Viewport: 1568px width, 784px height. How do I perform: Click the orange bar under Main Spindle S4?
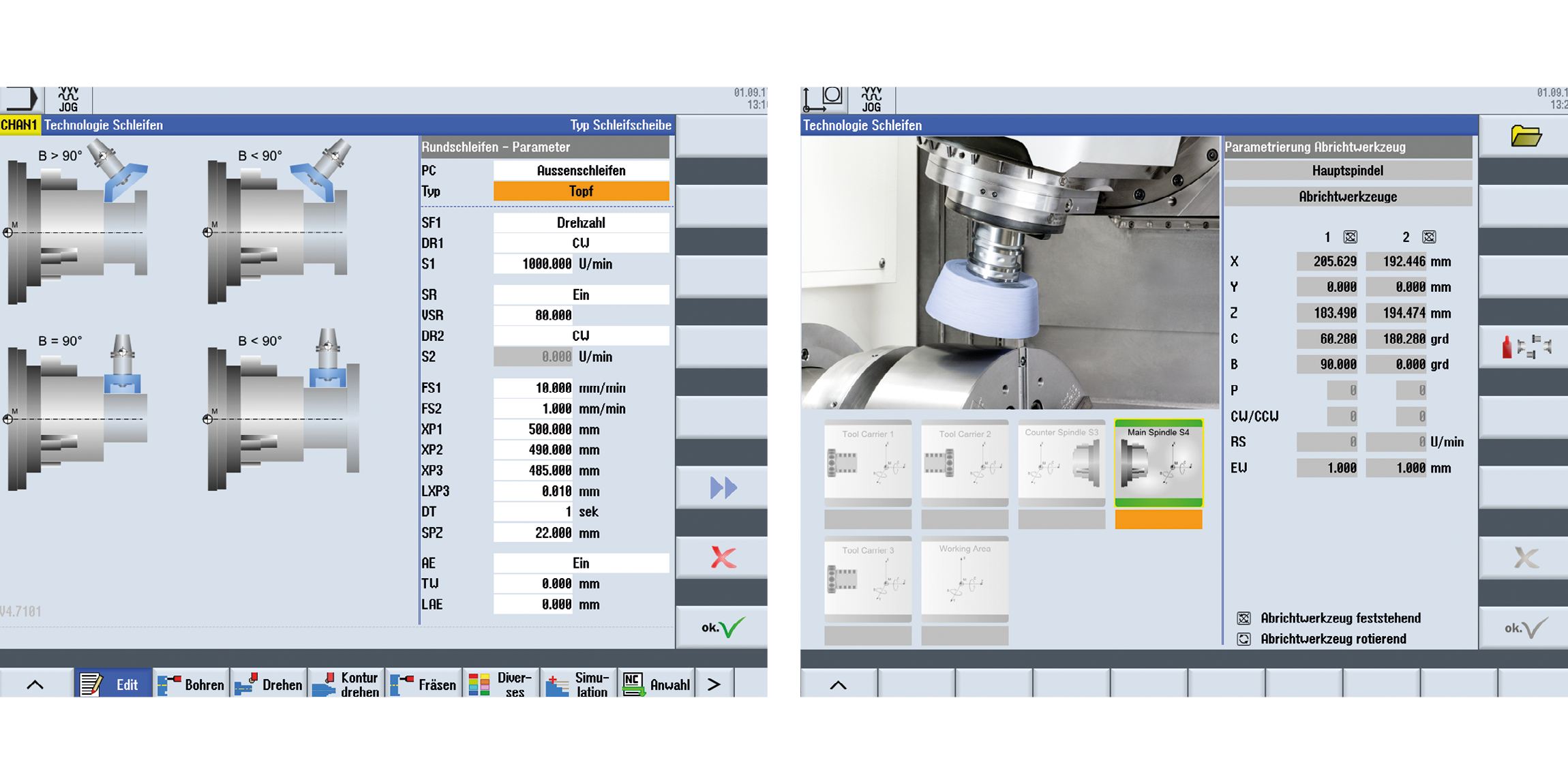1158,519
